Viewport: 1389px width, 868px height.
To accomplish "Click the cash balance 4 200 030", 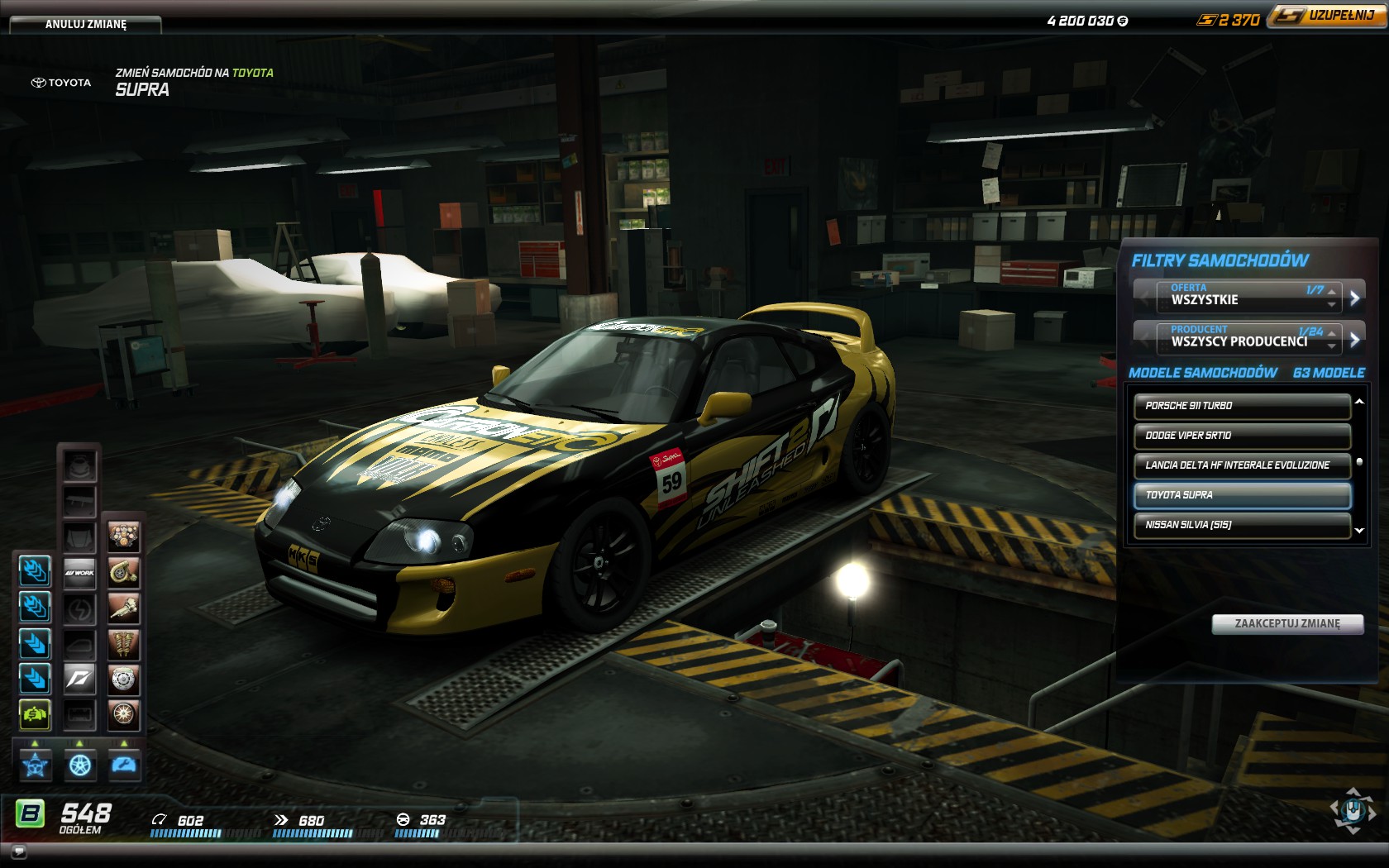I will (x=1087, y=21).
